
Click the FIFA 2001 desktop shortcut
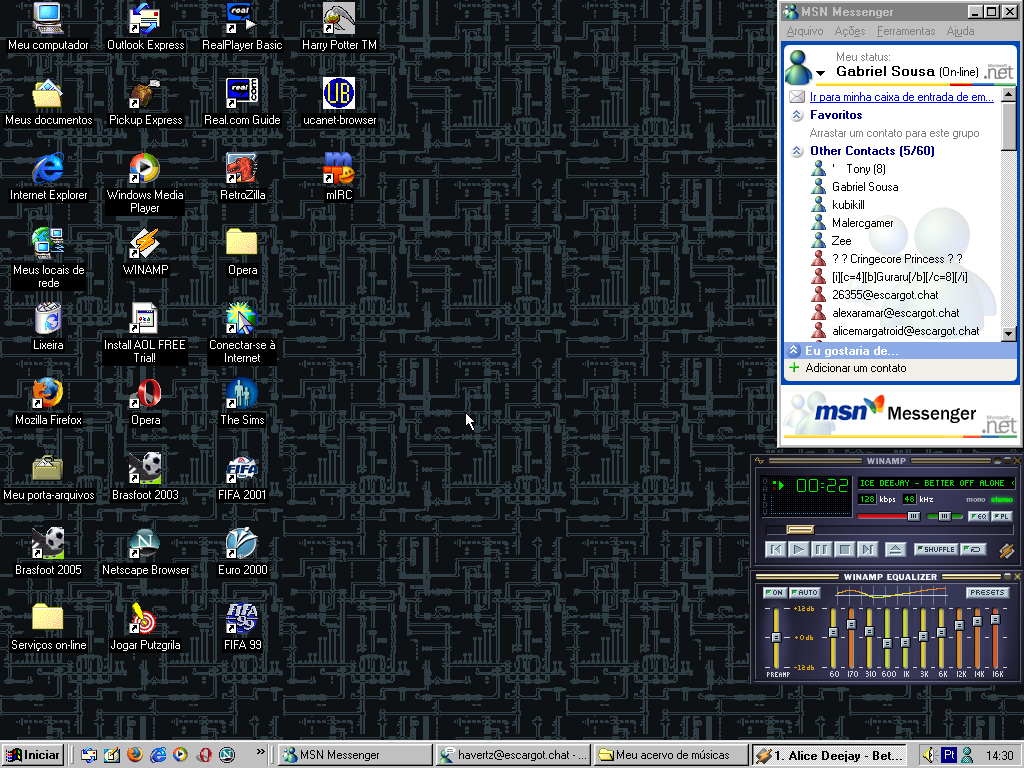tap(242, 477)
